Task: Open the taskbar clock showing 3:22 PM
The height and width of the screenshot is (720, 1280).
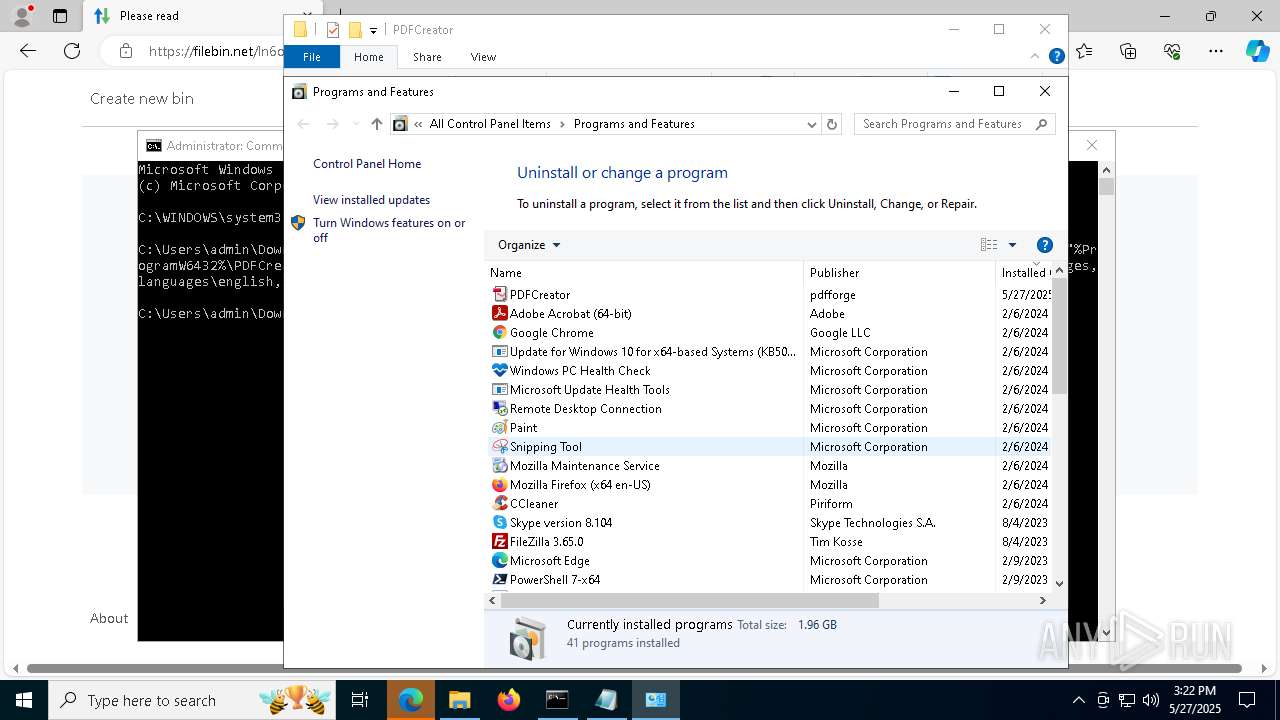Action: click(x=1194, y=700)
